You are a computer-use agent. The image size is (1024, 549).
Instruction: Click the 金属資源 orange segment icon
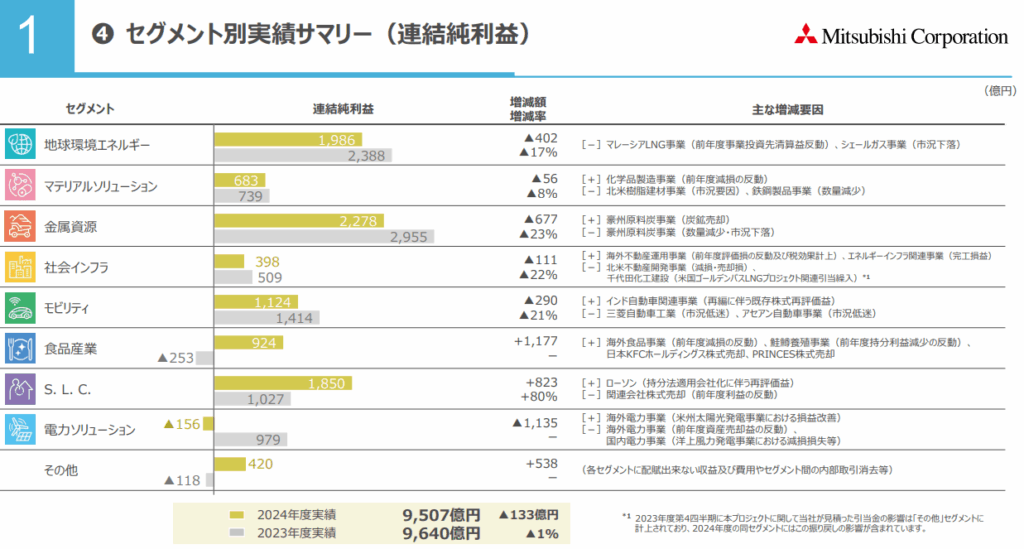point(20,225)
